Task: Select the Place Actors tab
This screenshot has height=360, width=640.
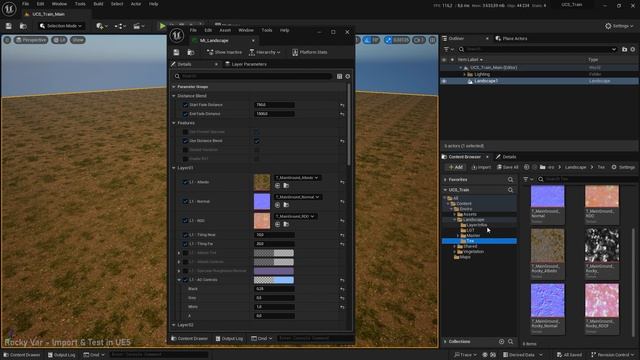Action: 511,38
